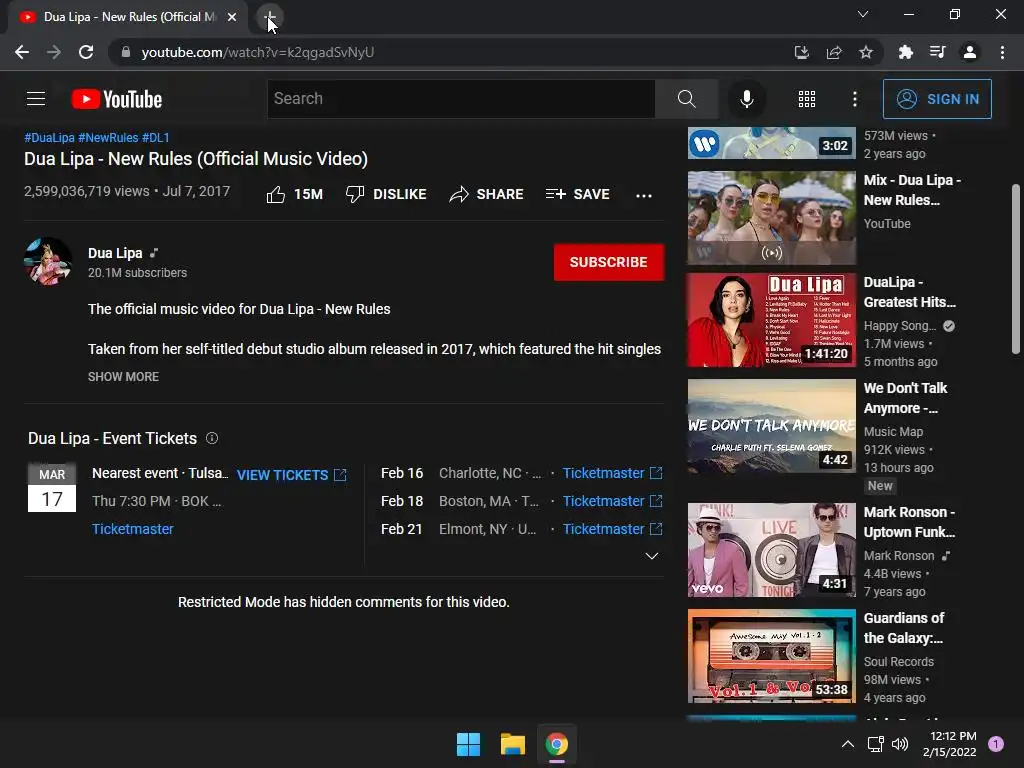Open YouTube settings three-dot menu
1024x768 pixels.
[x=855, y=99]
